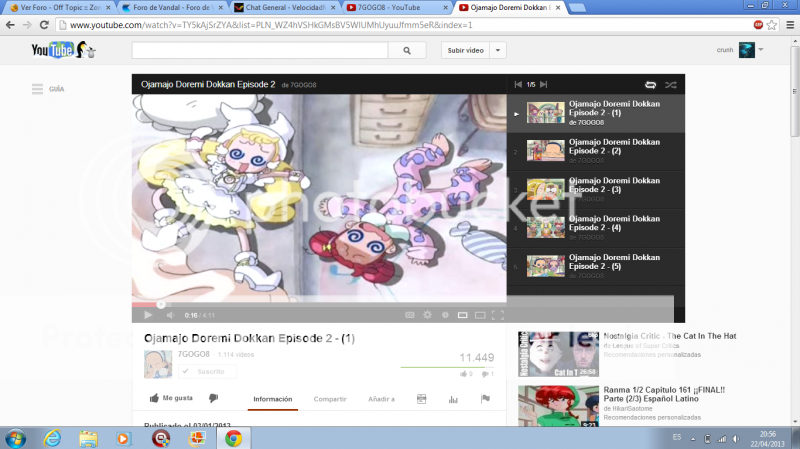
Task: Open the 7GOGO8 channel link
Action: tap(193, 354)
